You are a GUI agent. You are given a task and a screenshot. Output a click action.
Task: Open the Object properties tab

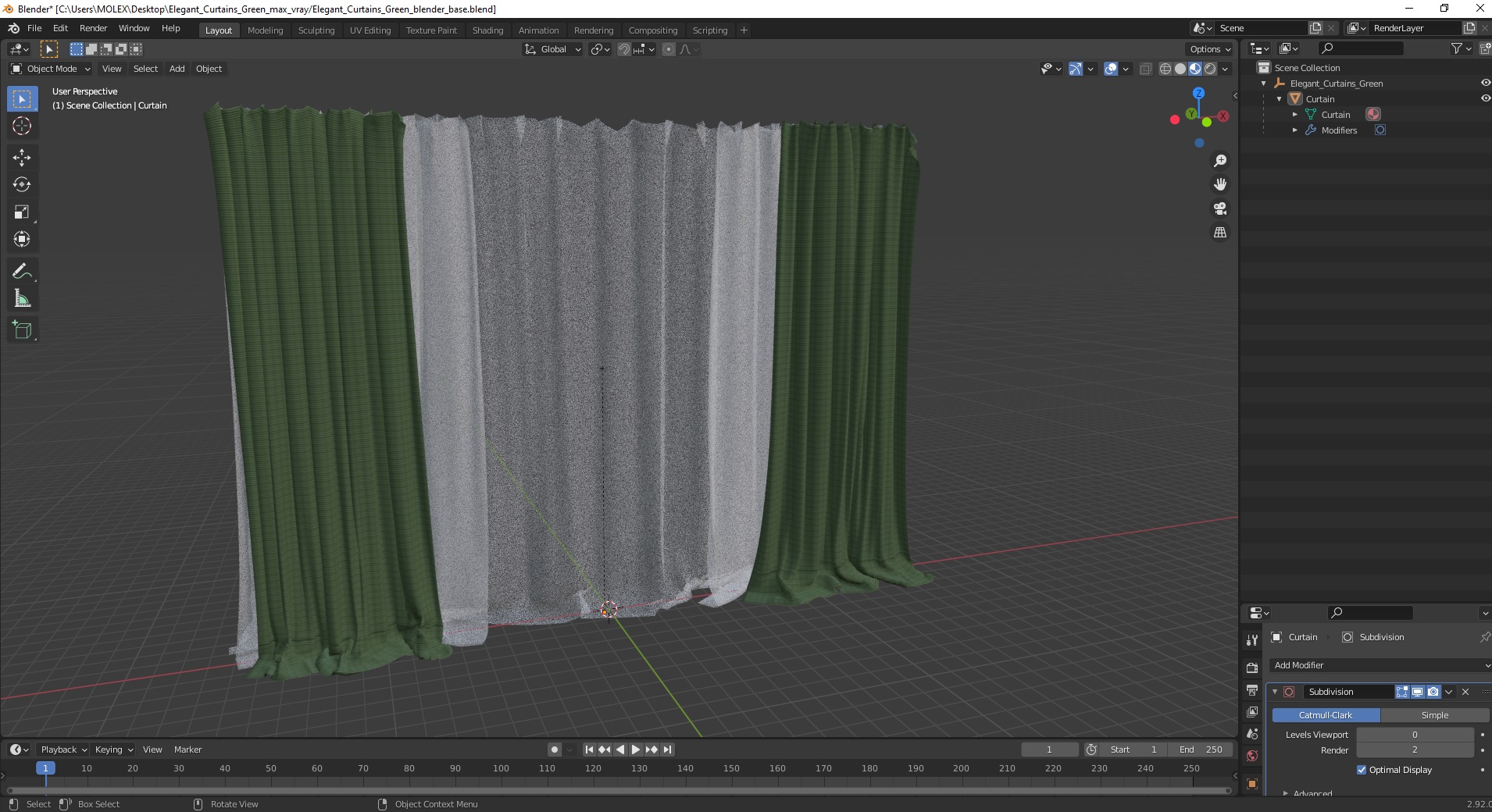(x=1252, y=784)
